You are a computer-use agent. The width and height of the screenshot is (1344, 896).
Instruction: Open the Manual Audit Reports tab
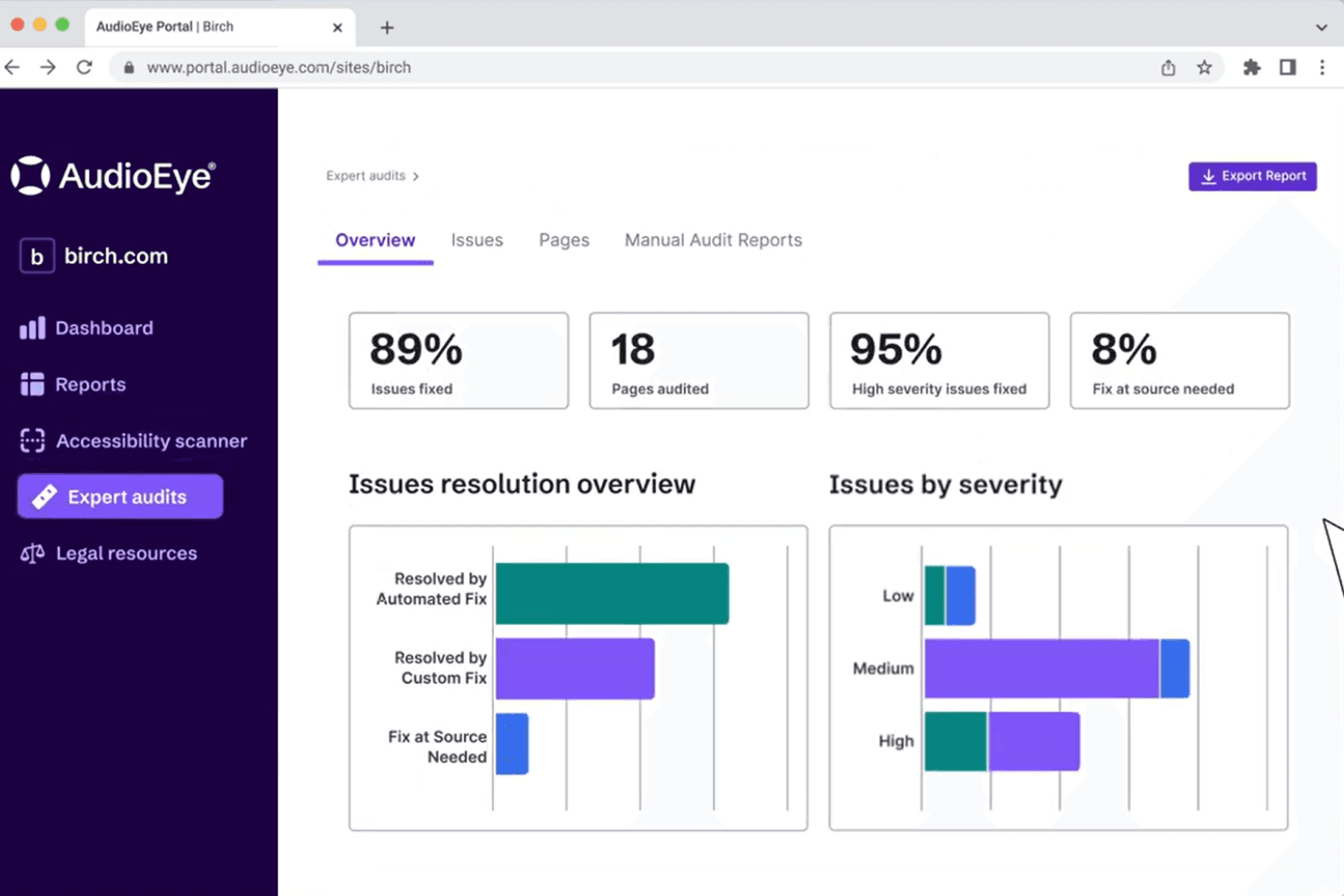coord(713,241)
